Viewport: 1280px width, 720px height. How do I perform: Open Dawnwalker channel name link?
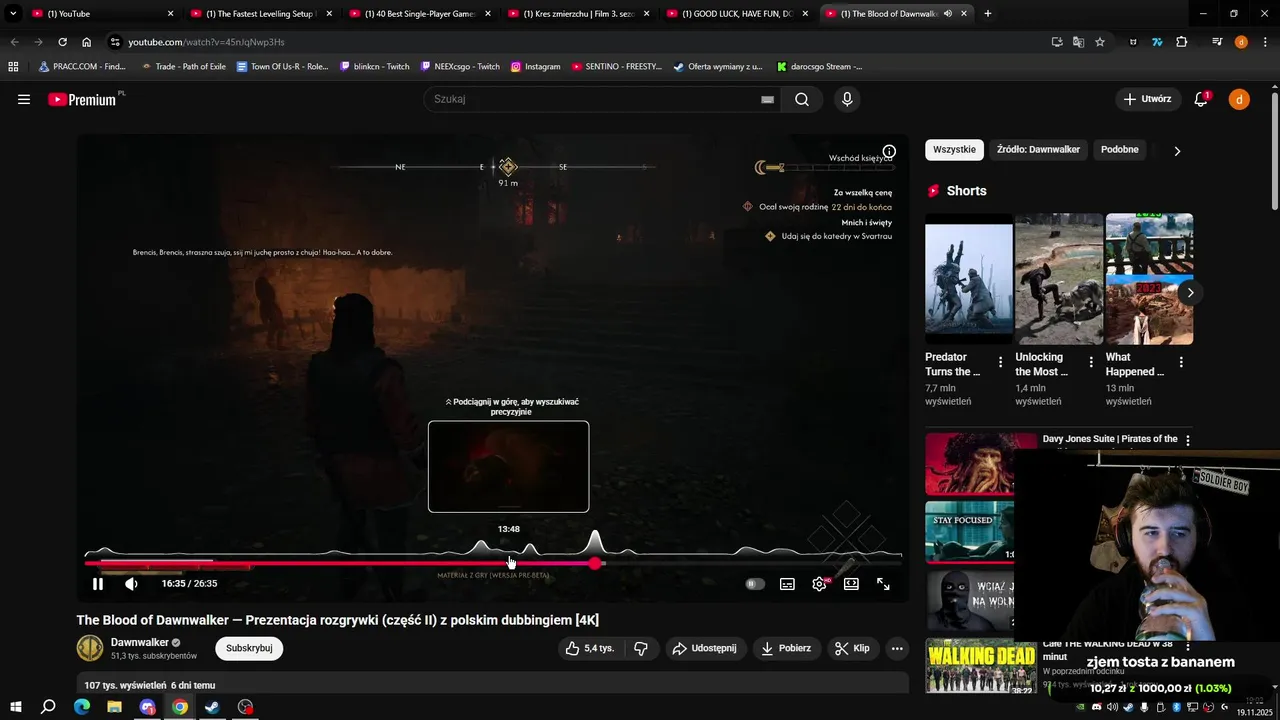[139, 642]
